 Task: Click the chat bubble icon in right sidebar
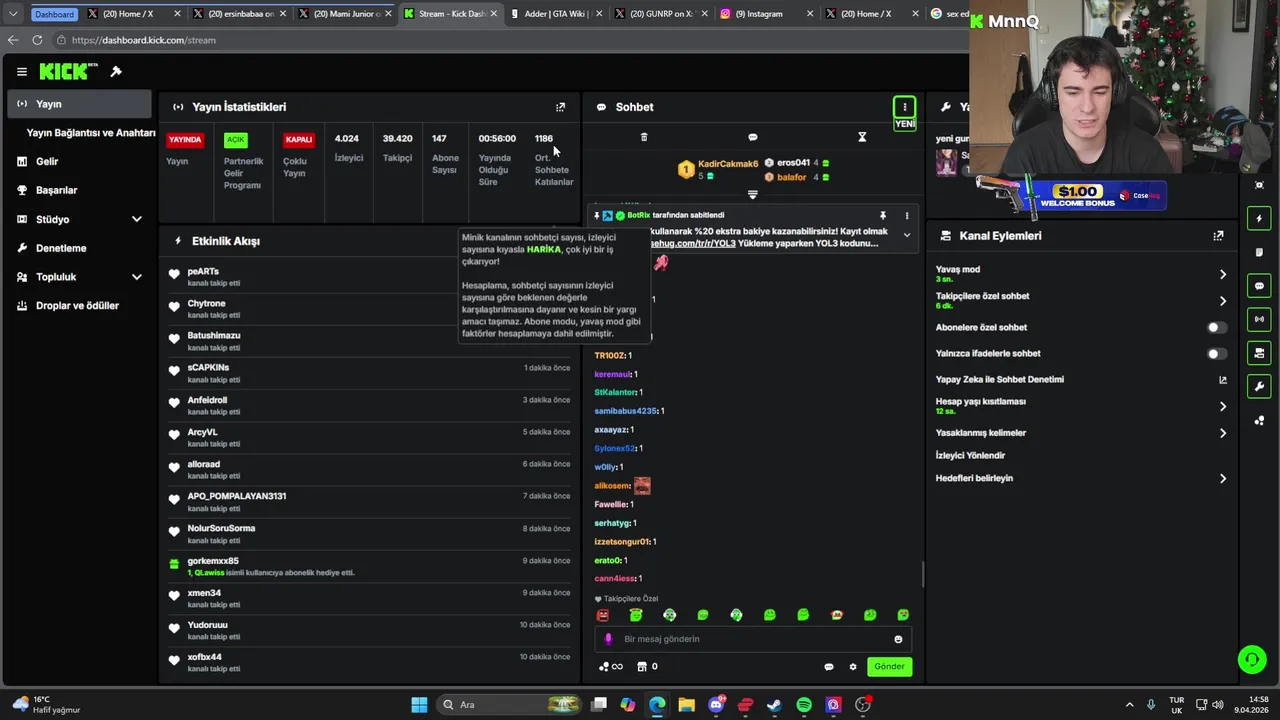1259,286
